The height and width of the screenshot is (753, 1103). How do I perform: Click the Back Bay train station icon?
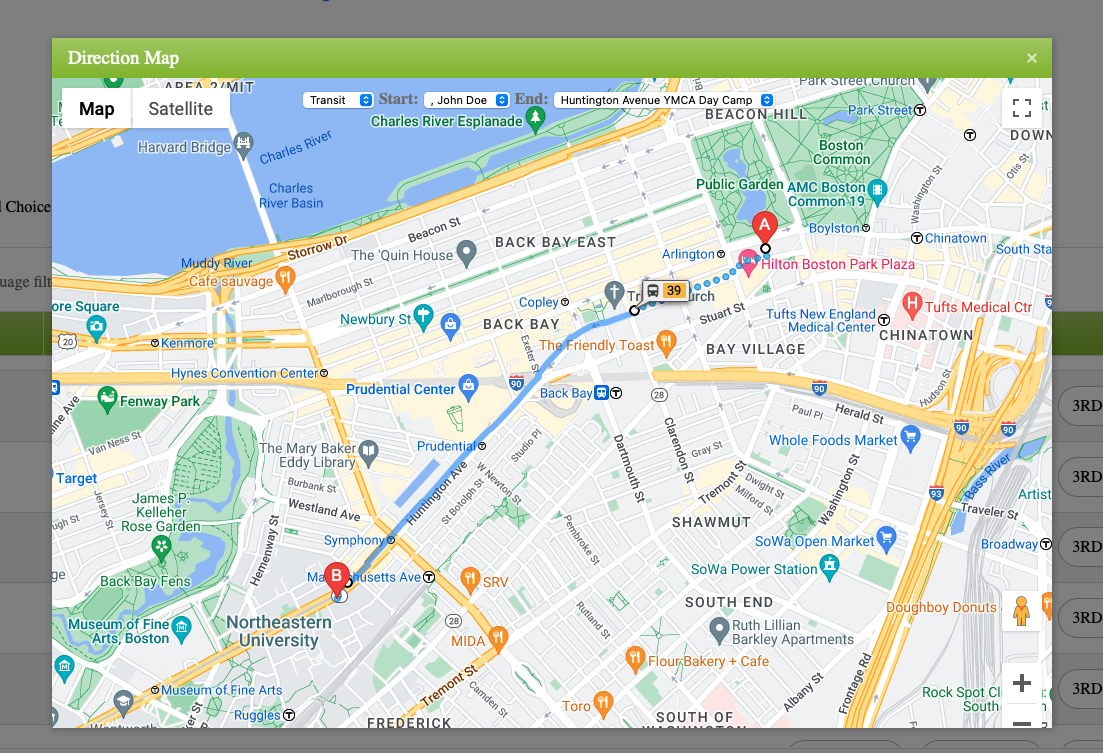(x=601, y=393)
